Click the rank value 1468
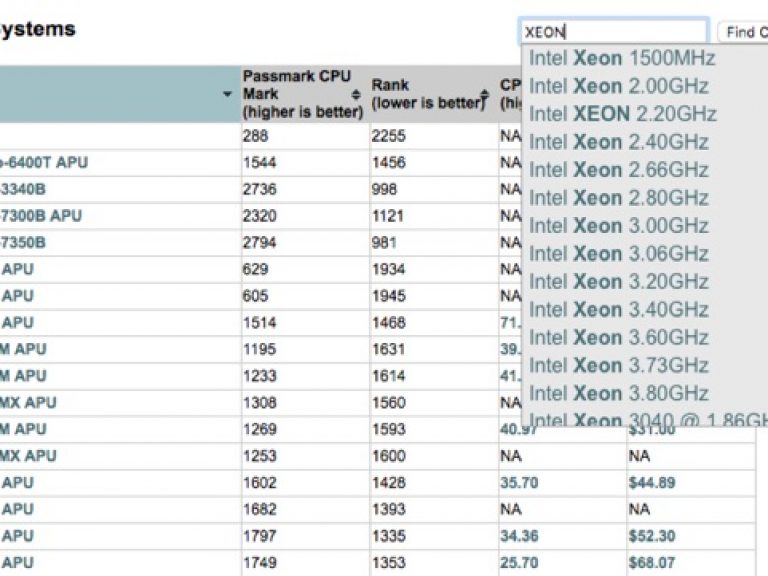This screenshot has width=768, height=576. pos(388,323)
